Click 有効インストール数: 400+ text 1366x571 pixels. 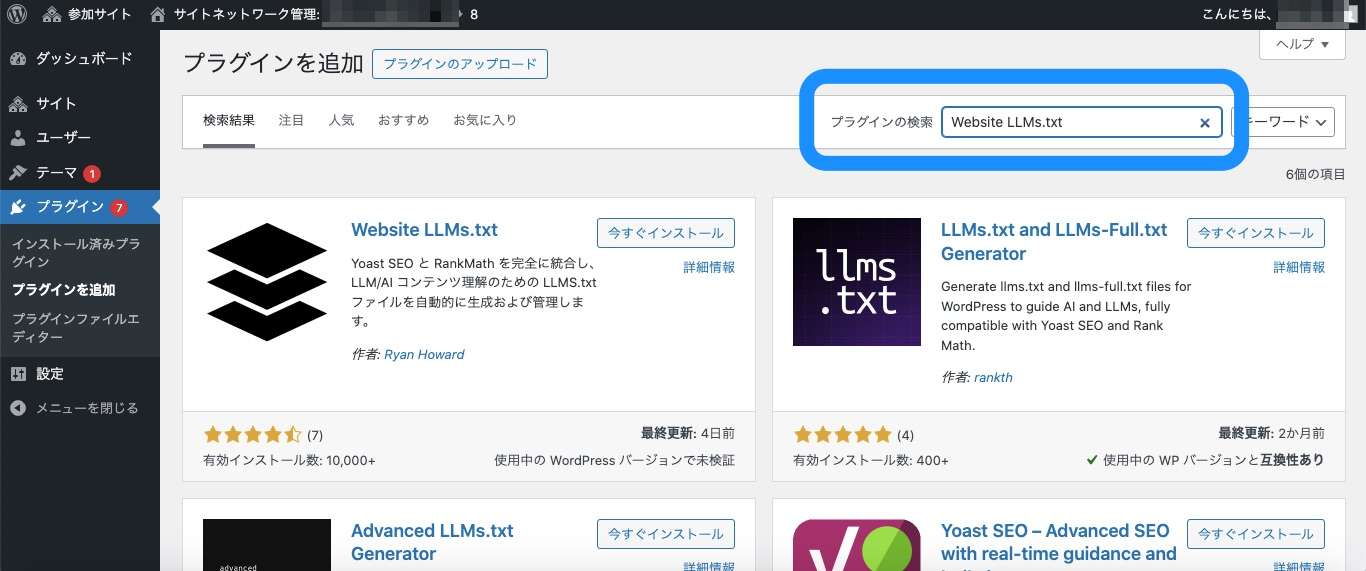[x=871, y=460]
